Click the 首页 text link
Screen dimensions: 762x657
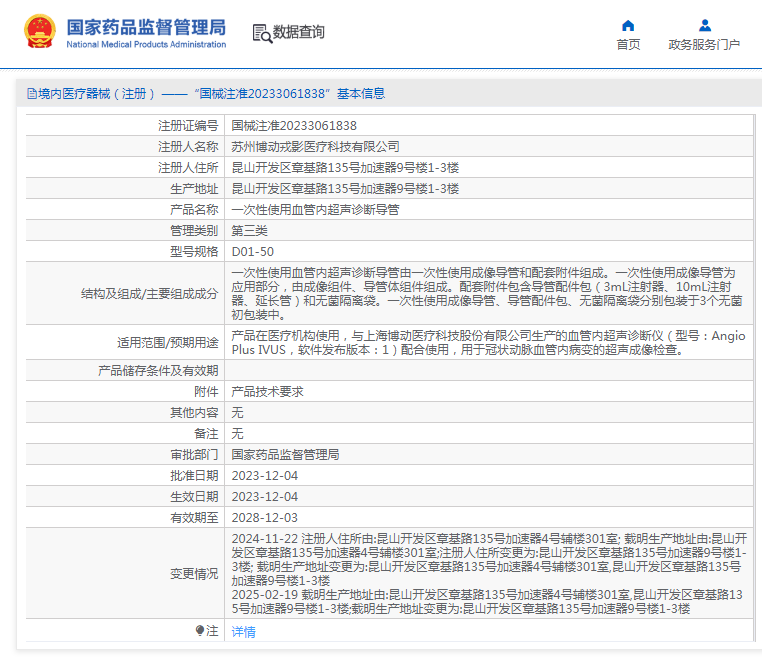tap(628, 45)
